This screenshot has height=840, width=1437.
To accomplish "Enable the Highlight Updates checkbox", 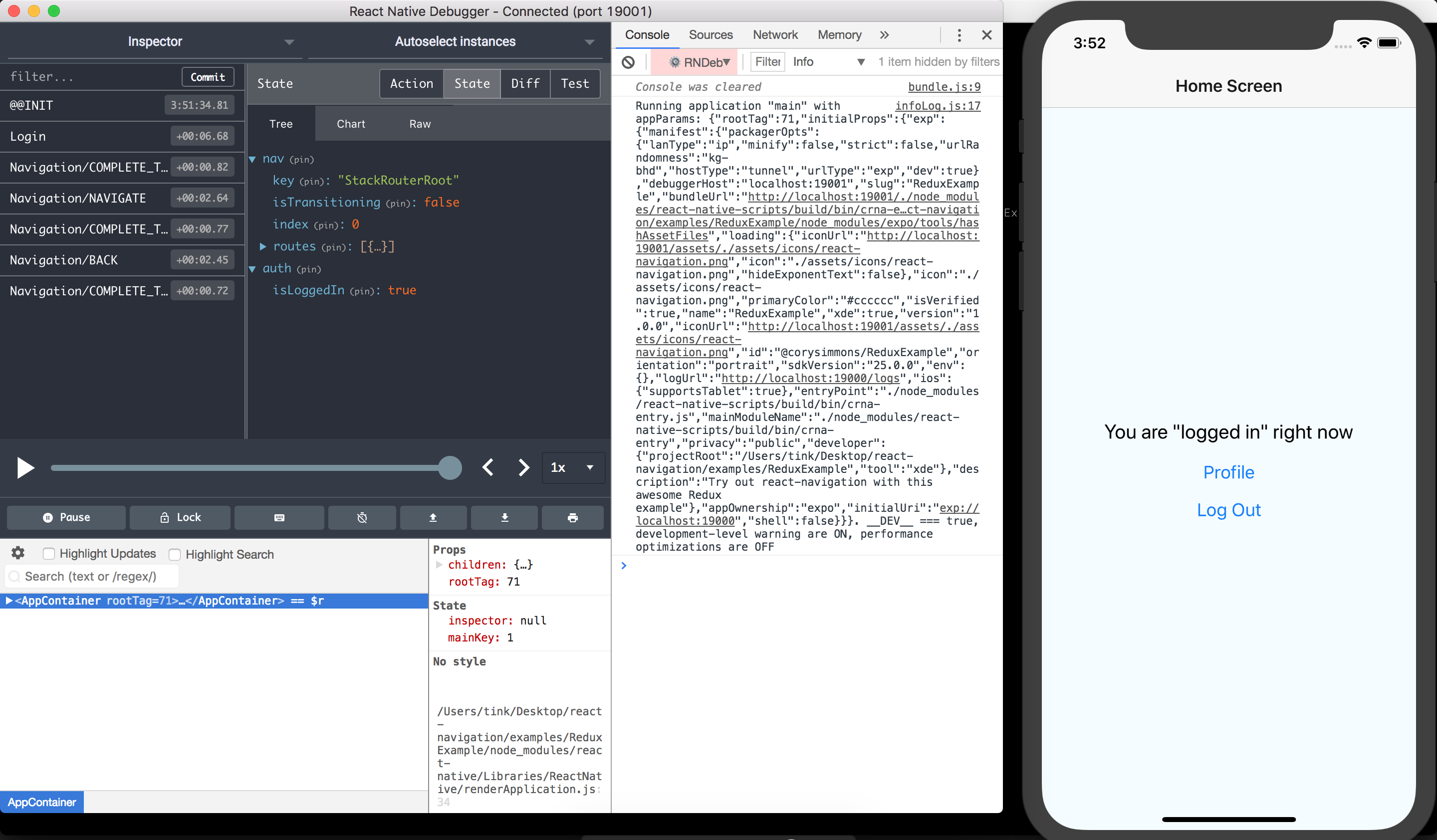I will point(49,553).
